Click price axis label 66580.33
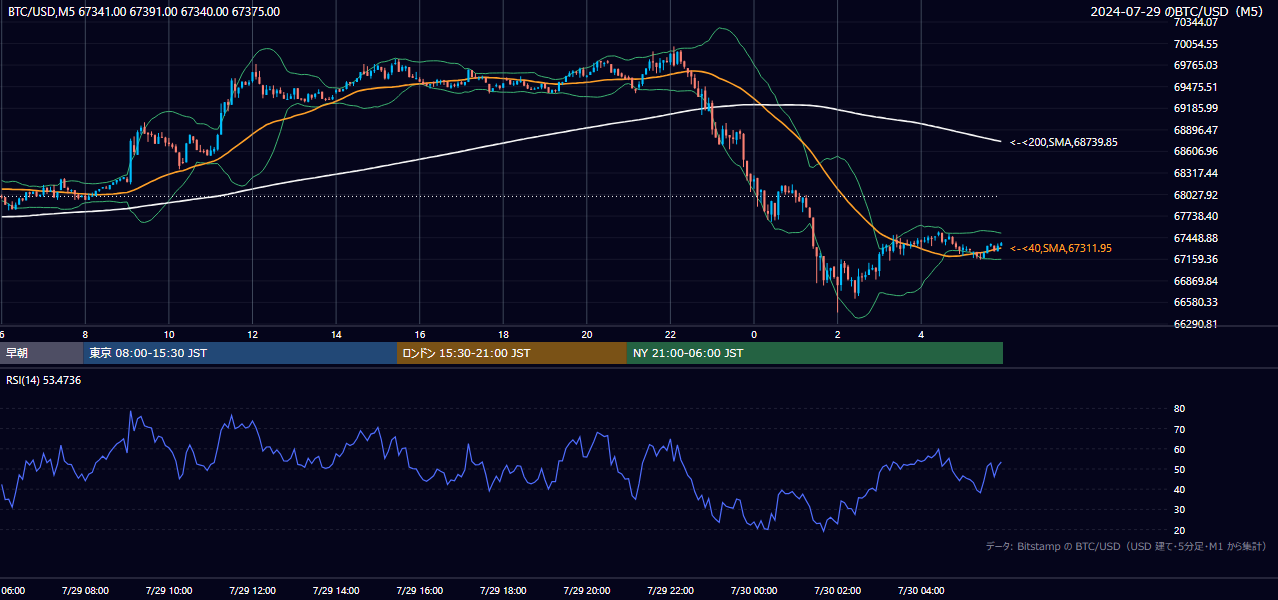Image resolution: width=1278 pixels, height=600 pixels. (x=1196, y=302)
